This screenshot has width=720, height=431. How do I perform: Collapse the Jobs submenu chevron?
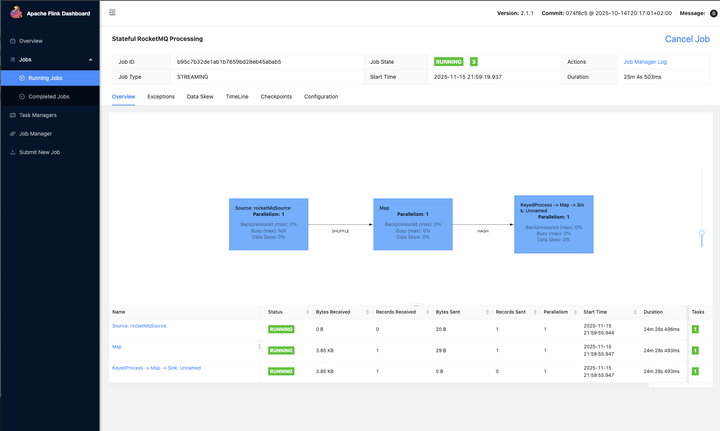click(x=90, y=60)
